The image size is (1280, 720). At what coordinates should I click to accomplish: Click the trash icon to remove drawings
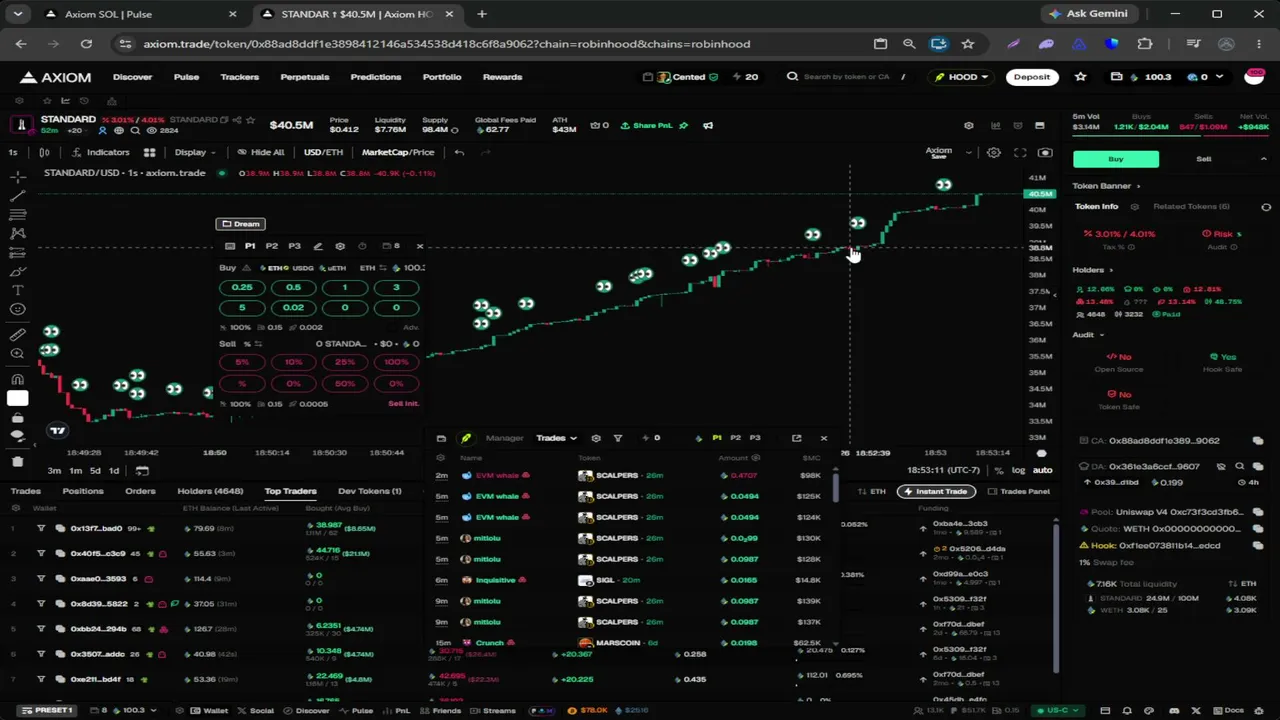(x=18, y=461)
